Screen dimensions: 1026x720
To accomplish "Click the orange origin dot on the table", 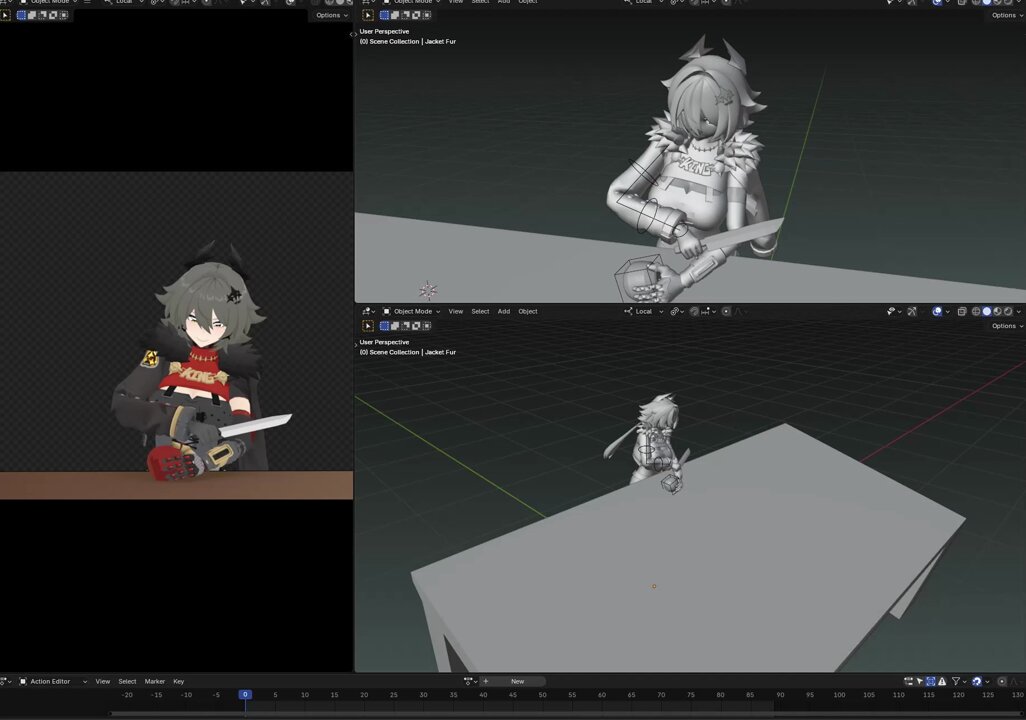I will (654, 586).
